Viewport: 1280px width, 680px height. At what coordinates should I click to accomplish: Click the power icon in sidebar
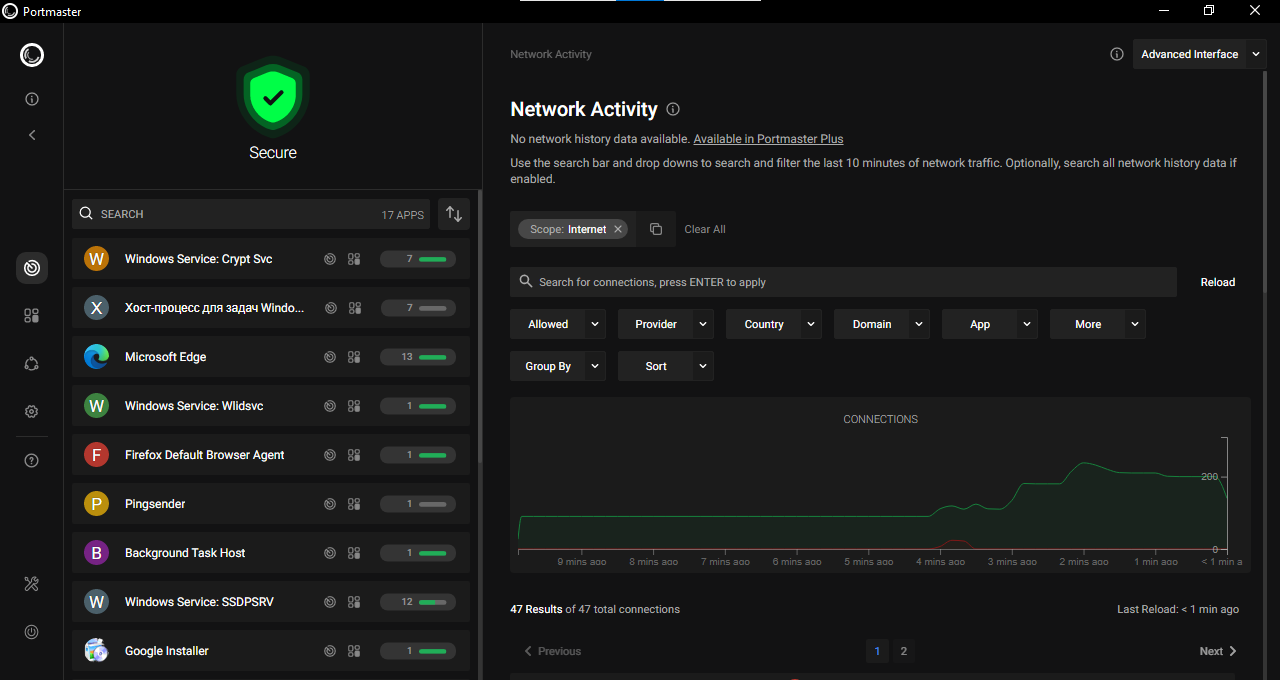[x=32, y=632]
